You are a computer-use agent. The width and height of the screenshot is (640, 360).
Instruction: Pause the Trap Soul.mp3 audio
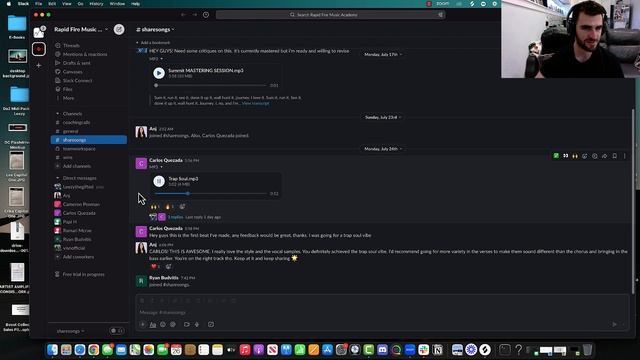click(x=159, y=181)
